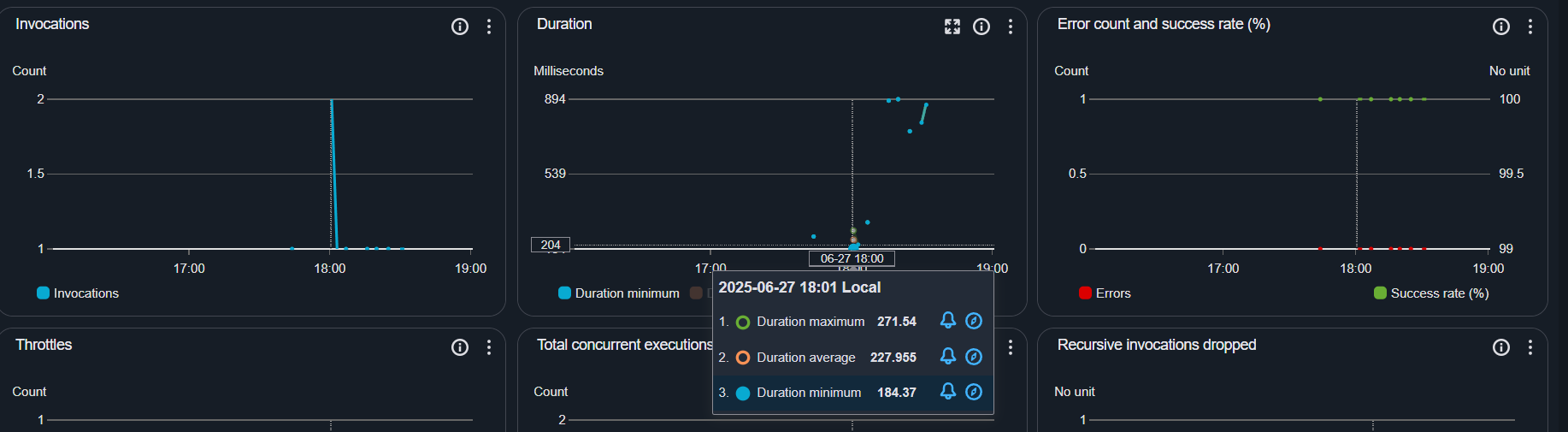Click the Invocations widget title
Screen dimensions: 1568x432
pos(52,24)
